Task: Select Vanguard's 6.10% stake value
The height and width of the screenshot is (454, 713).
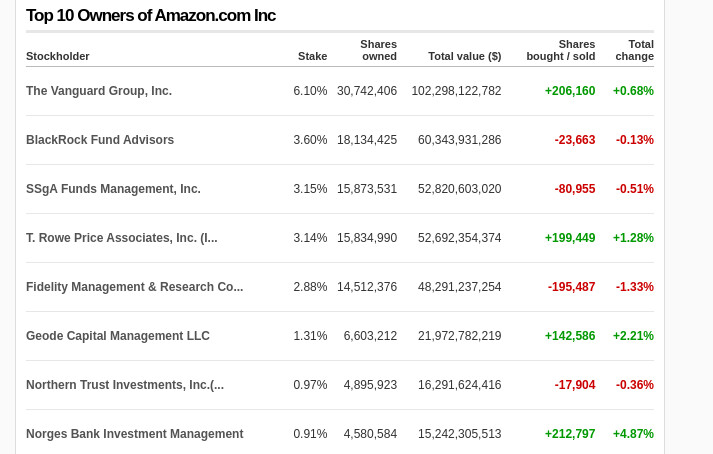Action: pos(310,91)
